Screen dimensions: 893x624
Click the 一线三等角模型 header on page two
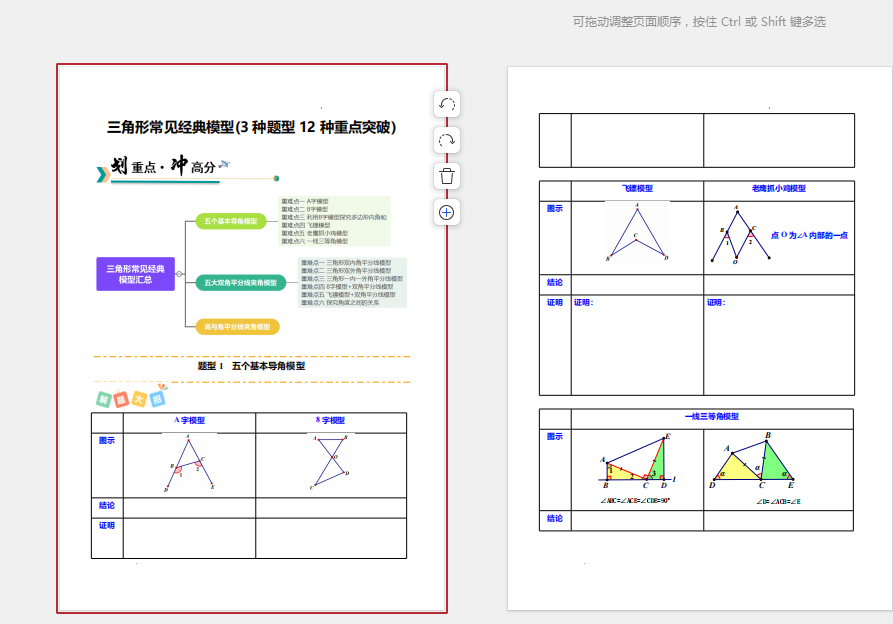tap(712, 417)
